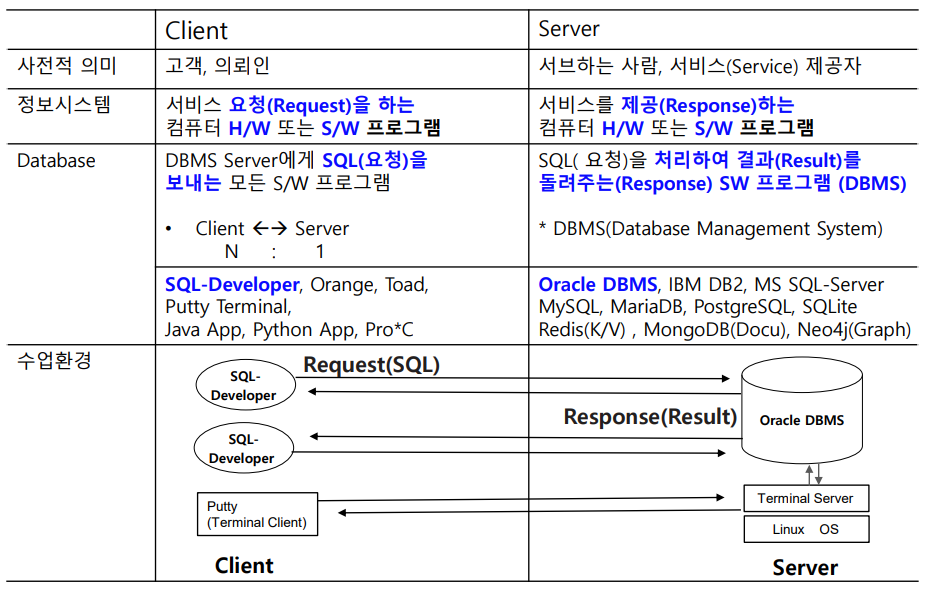
Task: Click the blue "SQL-Developer" text in table
Action: pyautogui.click(x=232, y=284)
